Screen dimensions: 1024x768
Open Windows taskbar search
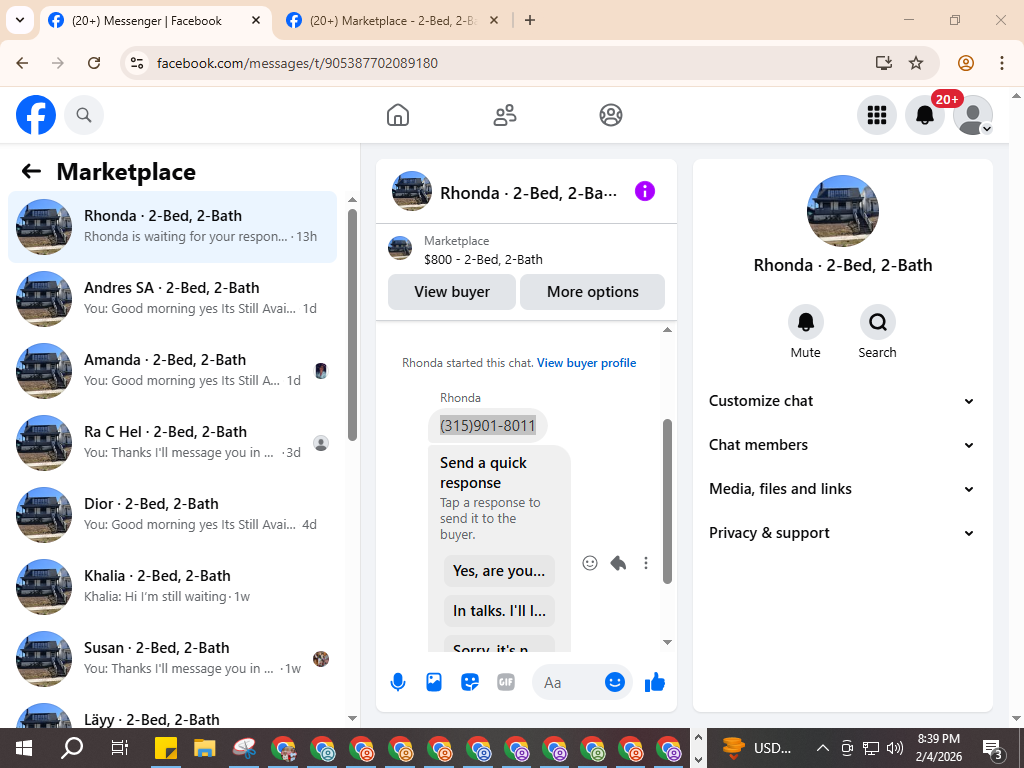pyautogui.click(x=72, y=748)
